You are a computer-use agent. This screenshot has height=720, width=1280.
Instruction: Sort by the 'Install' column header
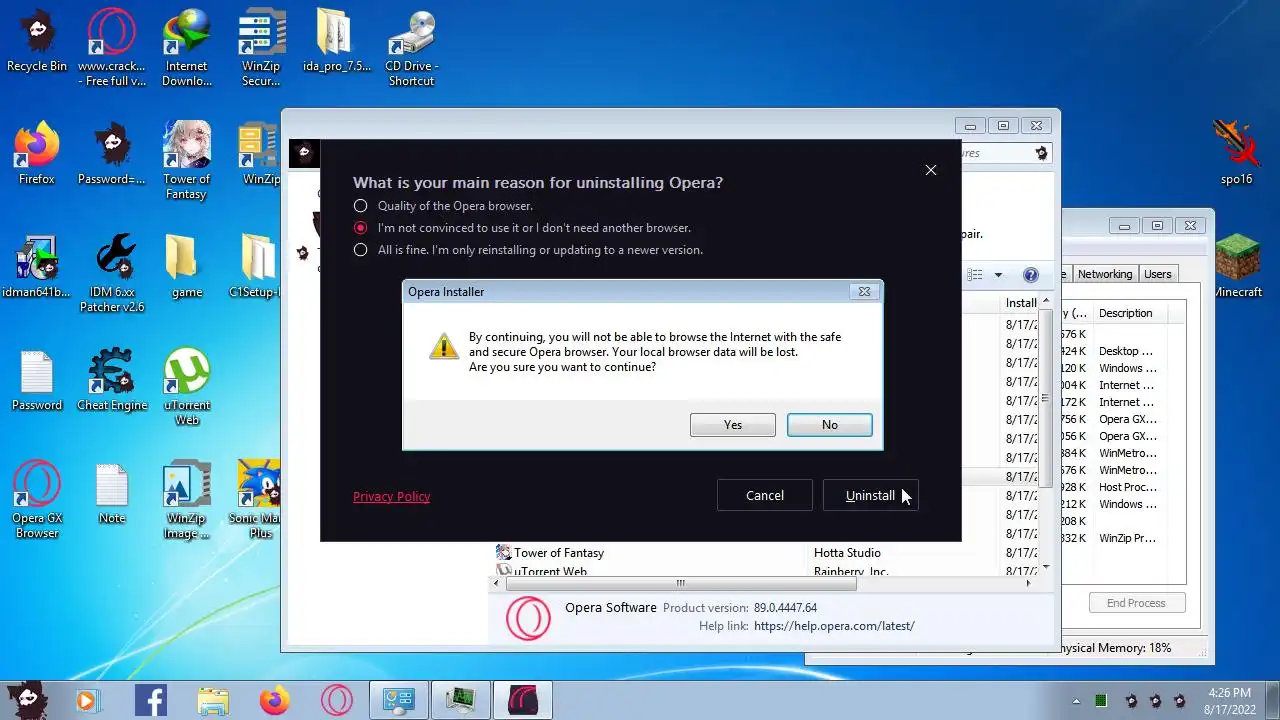click(1020, 303)
